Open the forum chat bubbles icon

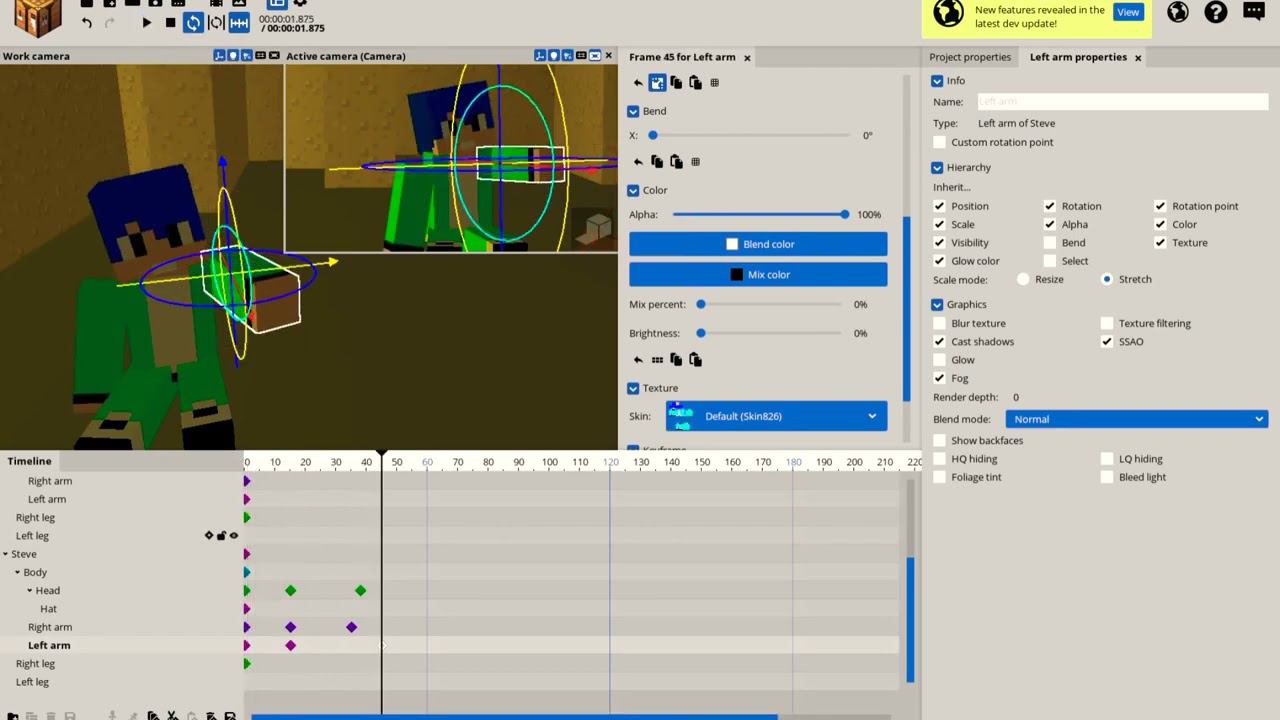tap(1254, 12)
